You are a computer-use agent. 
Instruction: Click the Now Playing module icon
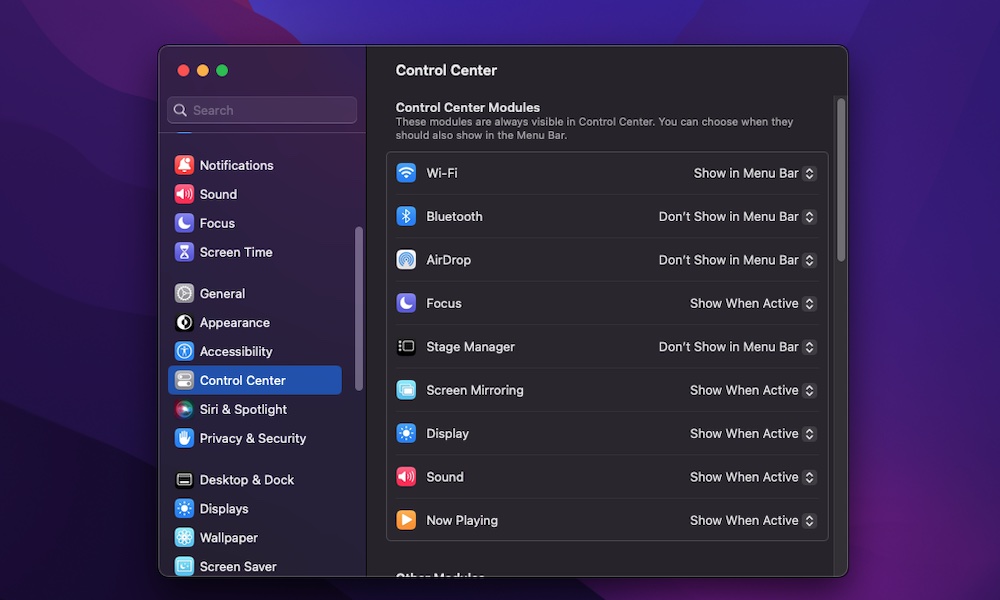[x=406, y=520]
